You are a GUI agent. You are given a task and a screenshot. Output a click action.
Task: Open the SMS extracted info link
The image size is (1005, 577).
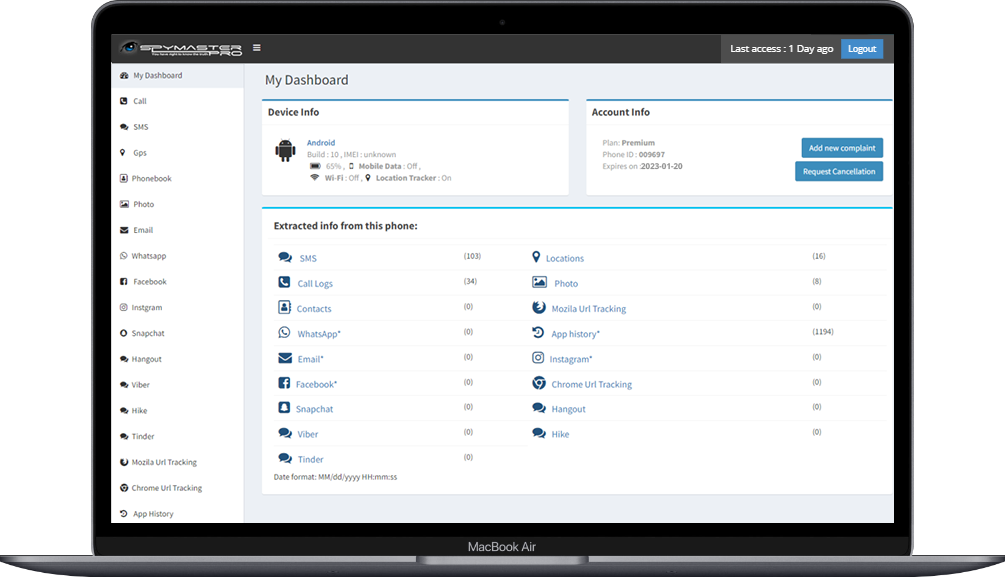(x=308, y=258)
